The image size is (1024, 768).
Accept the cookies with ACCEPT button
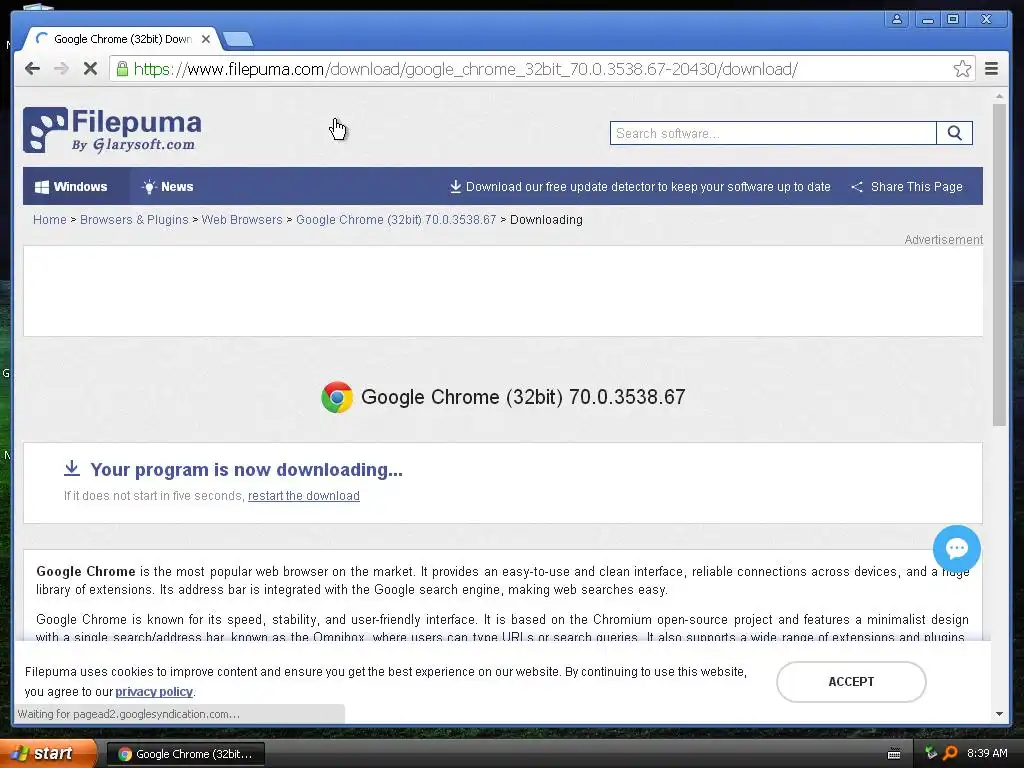tap(851, 682)
